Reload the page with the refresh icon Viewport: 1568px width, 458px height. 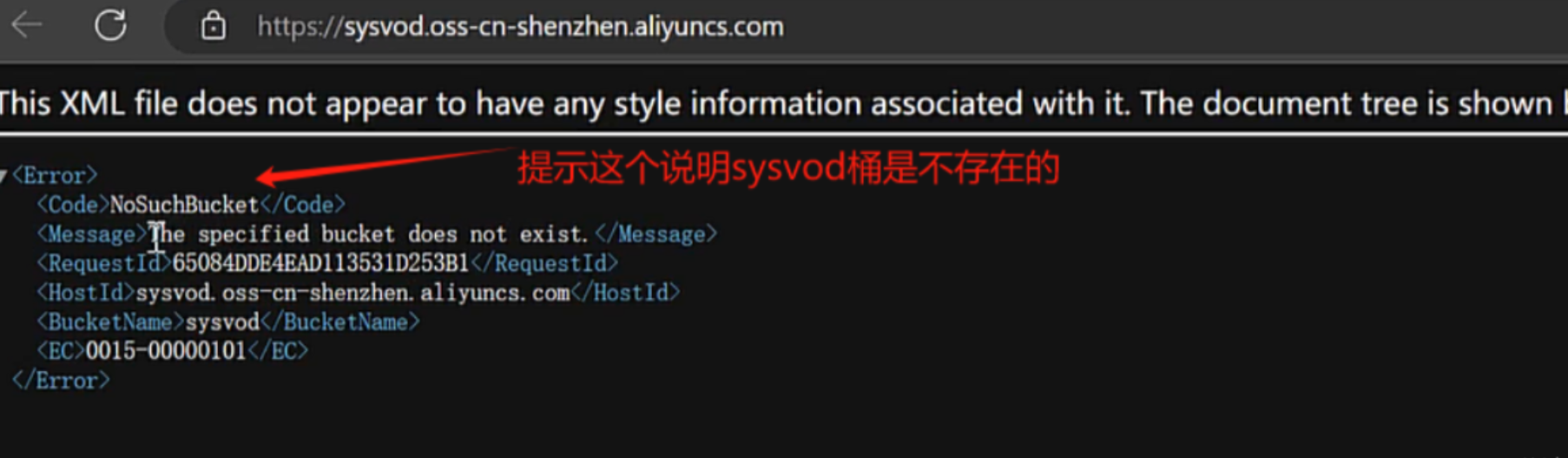click(x=110, y=25)
